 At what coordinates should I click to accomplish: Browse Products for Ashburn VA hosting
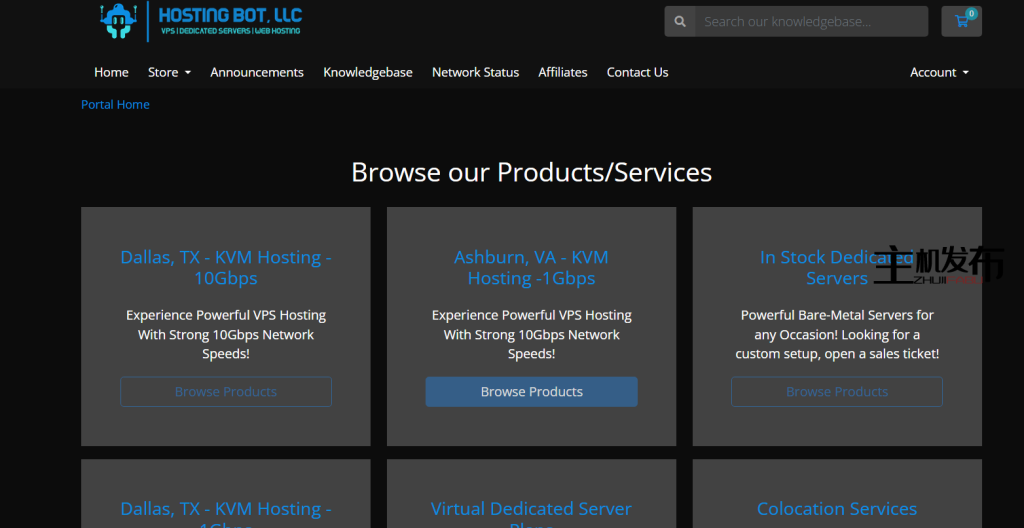(531, 392)
